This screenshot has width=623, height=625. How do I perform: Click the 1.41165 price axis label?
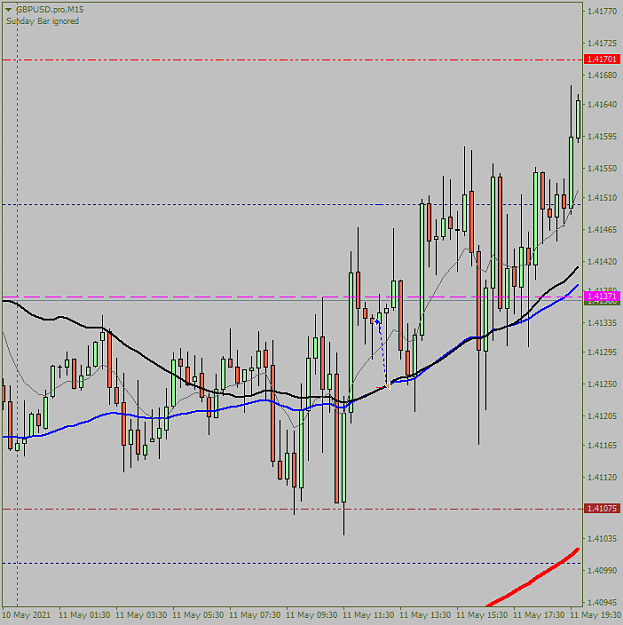[x=602, y=445]
